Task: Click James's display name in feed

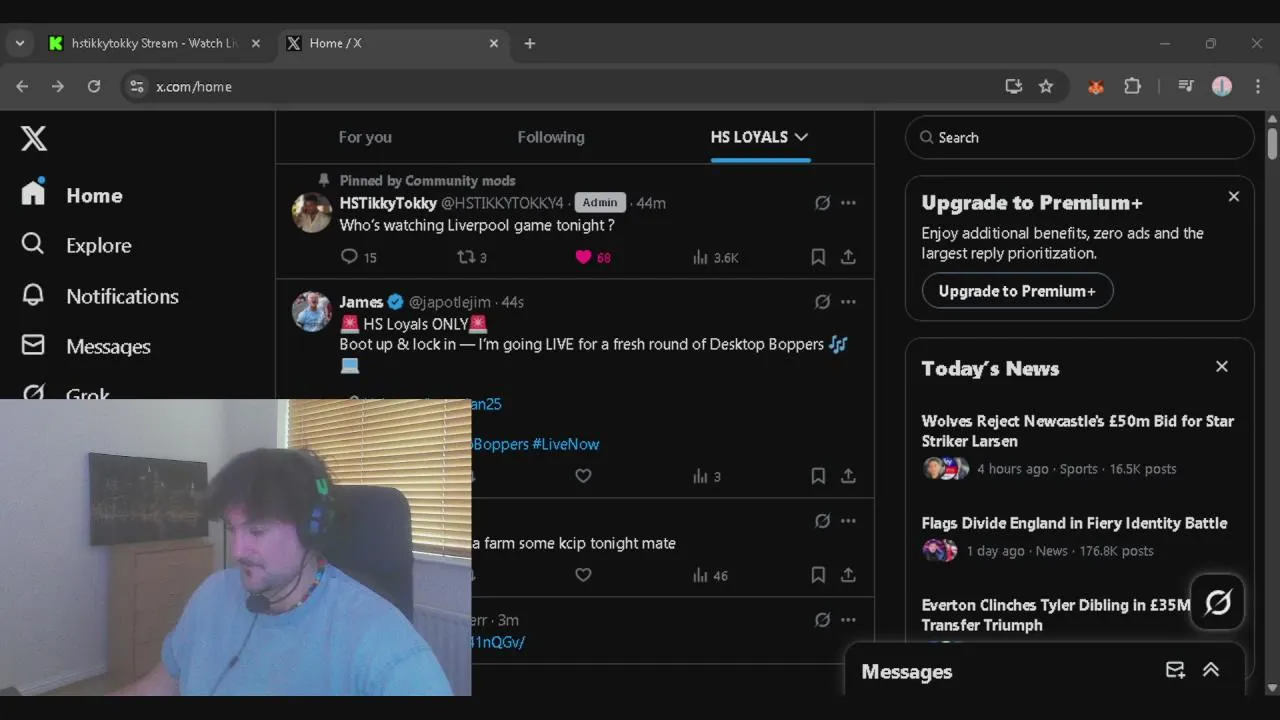Action: point(361,302)
